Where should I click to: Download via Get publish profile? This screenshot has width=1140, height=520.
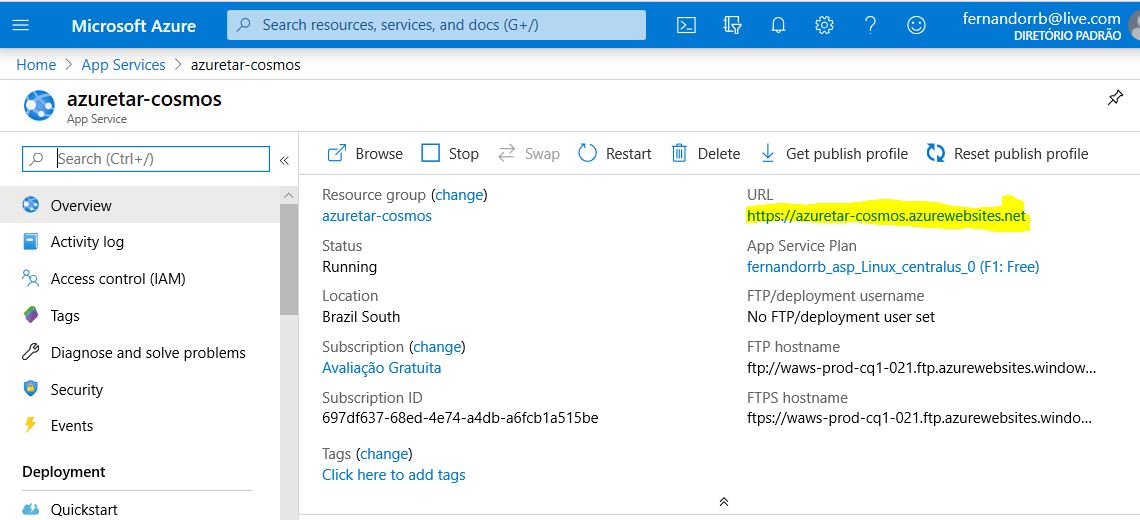(x=834, y=153)
